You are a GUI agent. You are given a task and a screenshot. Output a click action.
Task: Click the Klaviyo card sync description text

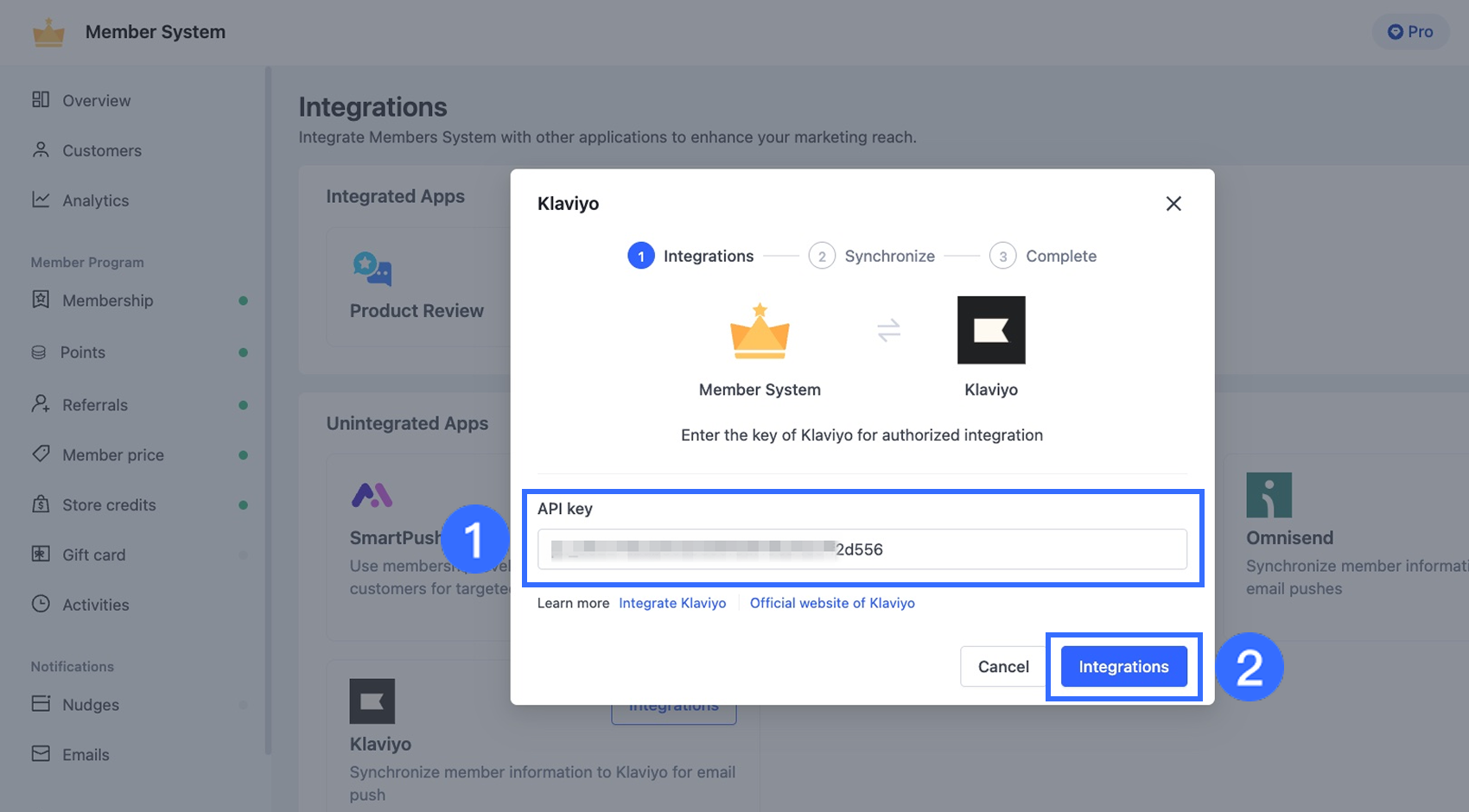point(543,783)
